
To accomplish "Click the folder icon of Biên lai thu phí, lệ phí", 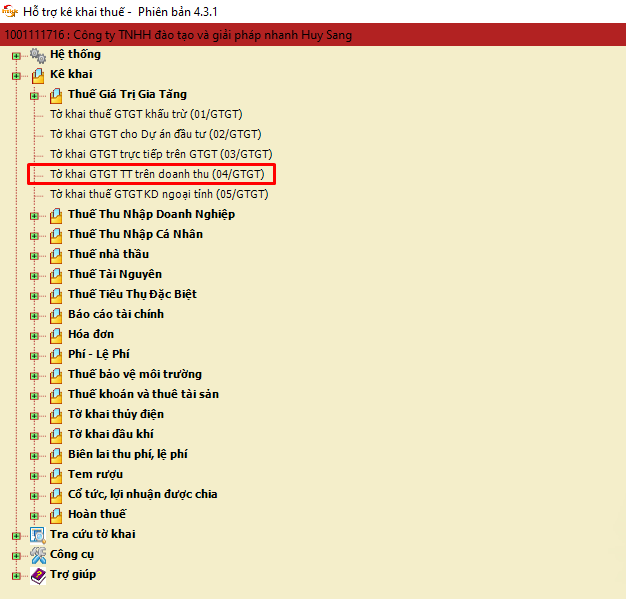I will (x=56, y=456).
